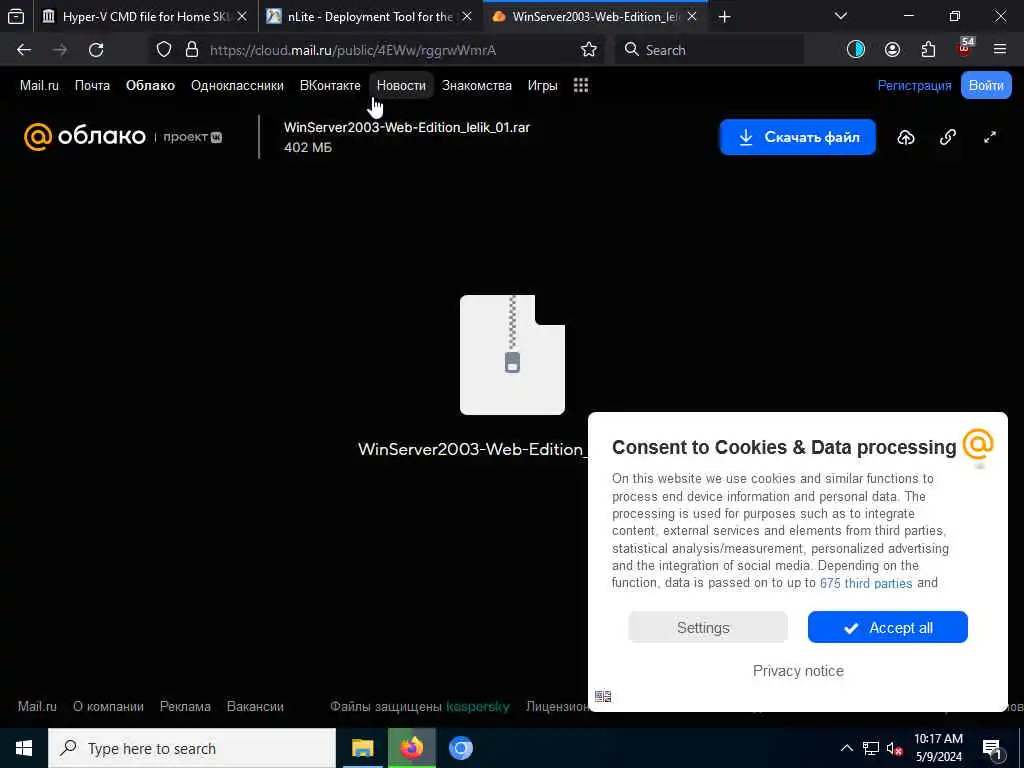
Task: Open the uBlock extension with 54 badge
Action: (965, 47)
